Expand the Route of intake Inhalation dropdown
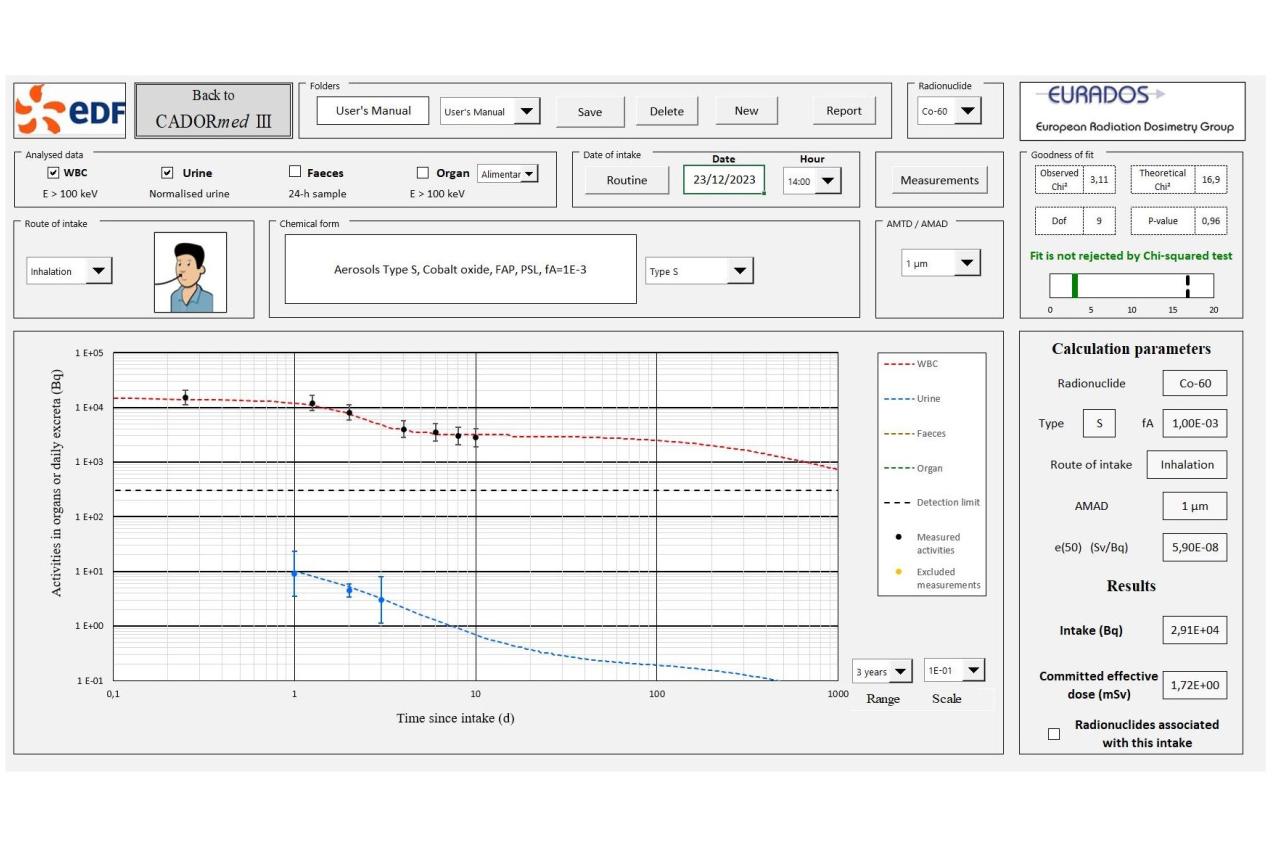1272x848 pixels. (x=69, y=271)
